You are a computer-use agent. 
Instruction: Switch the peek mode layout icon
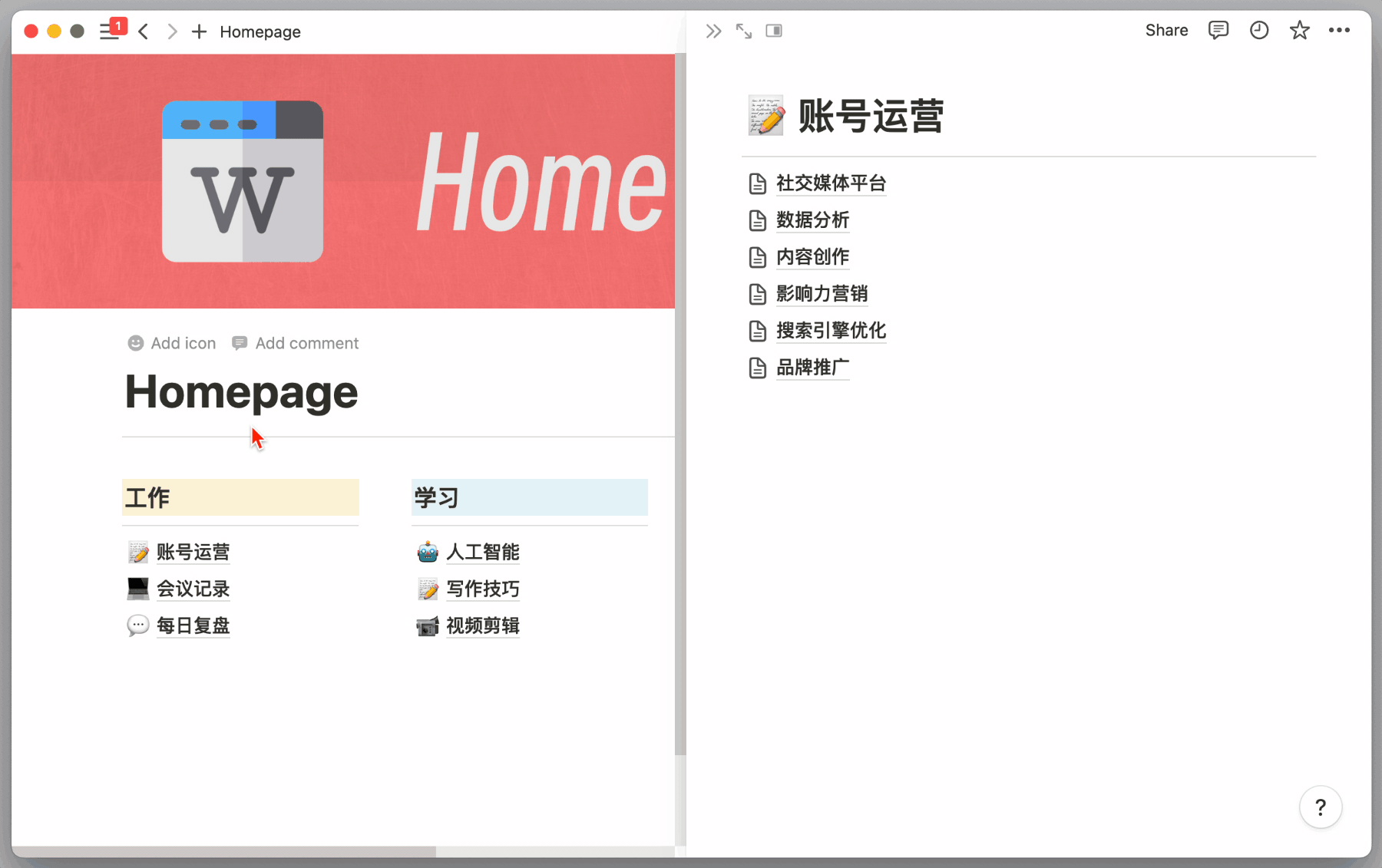point(774,31)
